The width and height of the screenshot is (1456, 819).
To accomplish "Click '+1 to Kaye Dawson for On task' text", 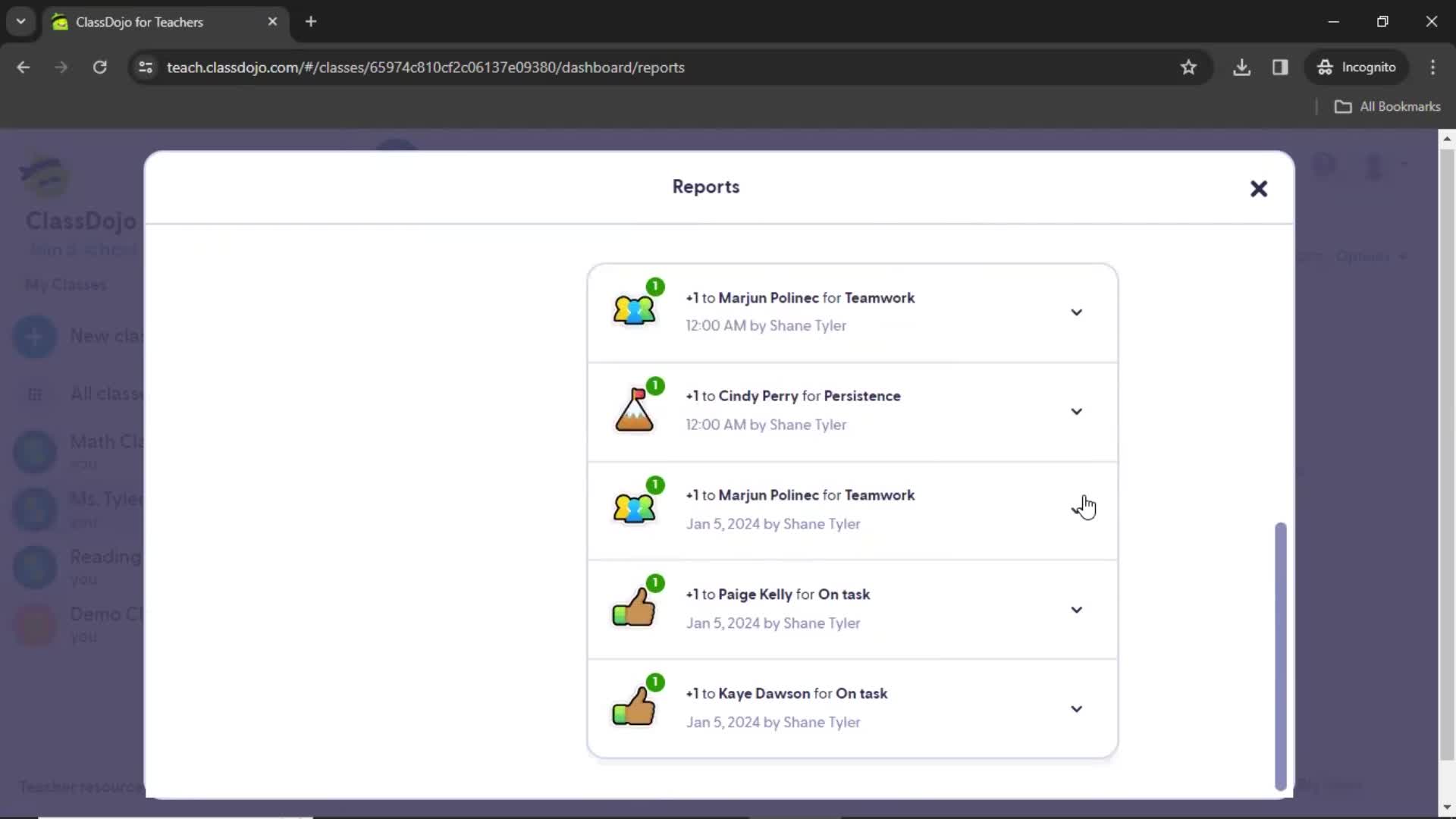I will (786, 694).
